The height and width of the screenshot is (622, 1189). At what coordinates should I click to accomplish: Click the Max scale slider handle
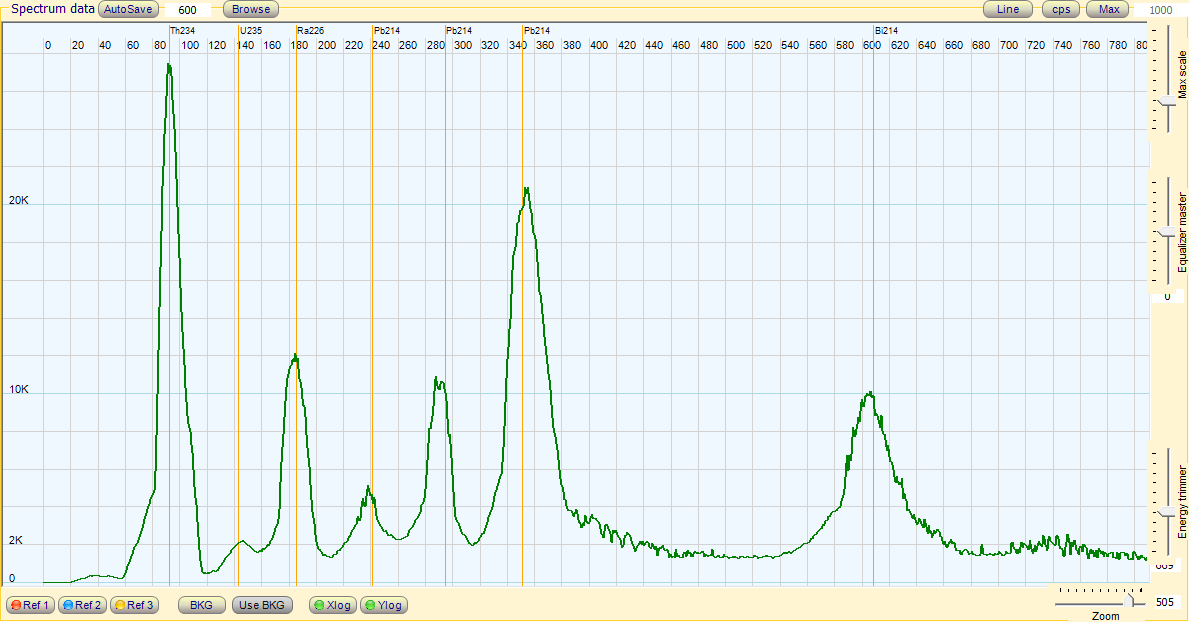[x=1165, y=100]
